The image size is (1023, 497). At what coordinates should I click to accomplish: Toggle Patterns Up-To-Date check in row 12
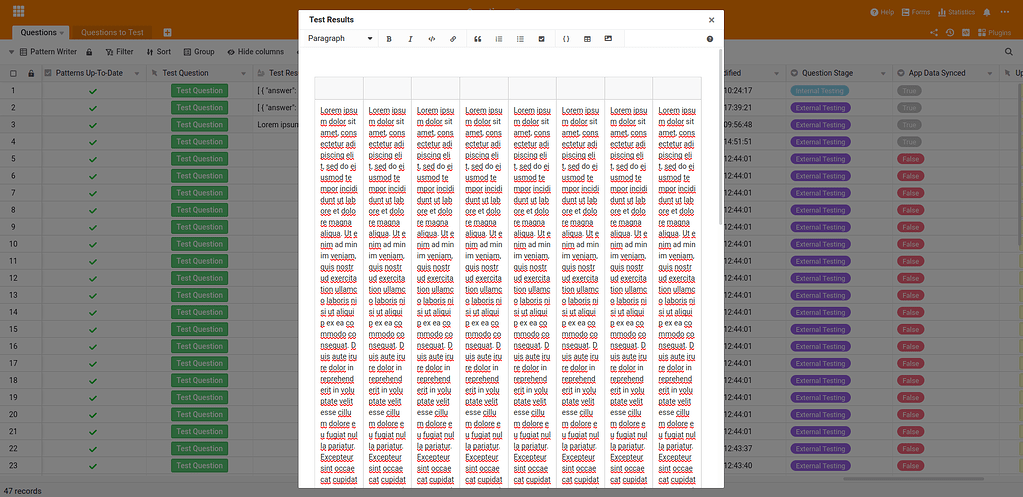pyautogui.click(x=93, y=279)
